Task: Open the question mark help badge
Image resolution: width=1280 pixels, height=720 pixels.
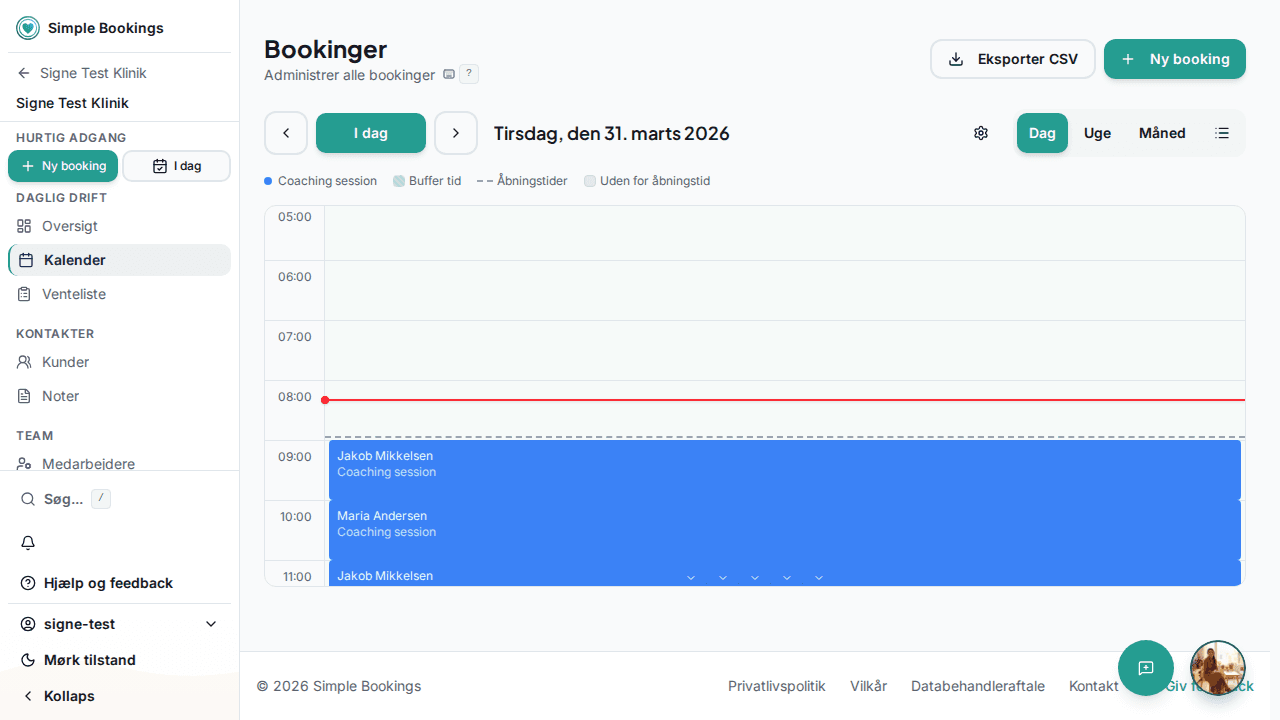Action: point(469,74)
